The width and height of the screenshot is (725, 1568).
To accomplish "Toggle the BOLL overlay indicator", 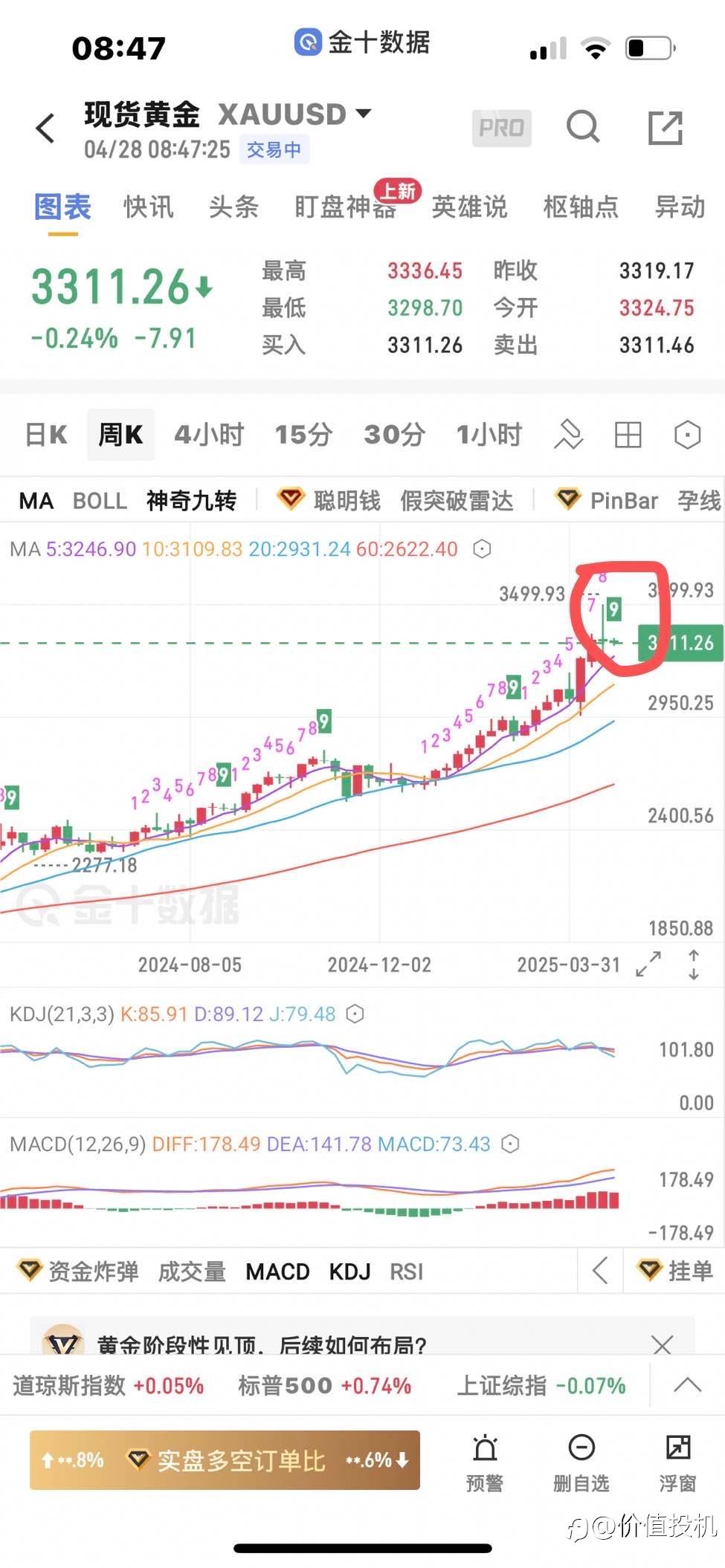I will click(x=100, y=501).
